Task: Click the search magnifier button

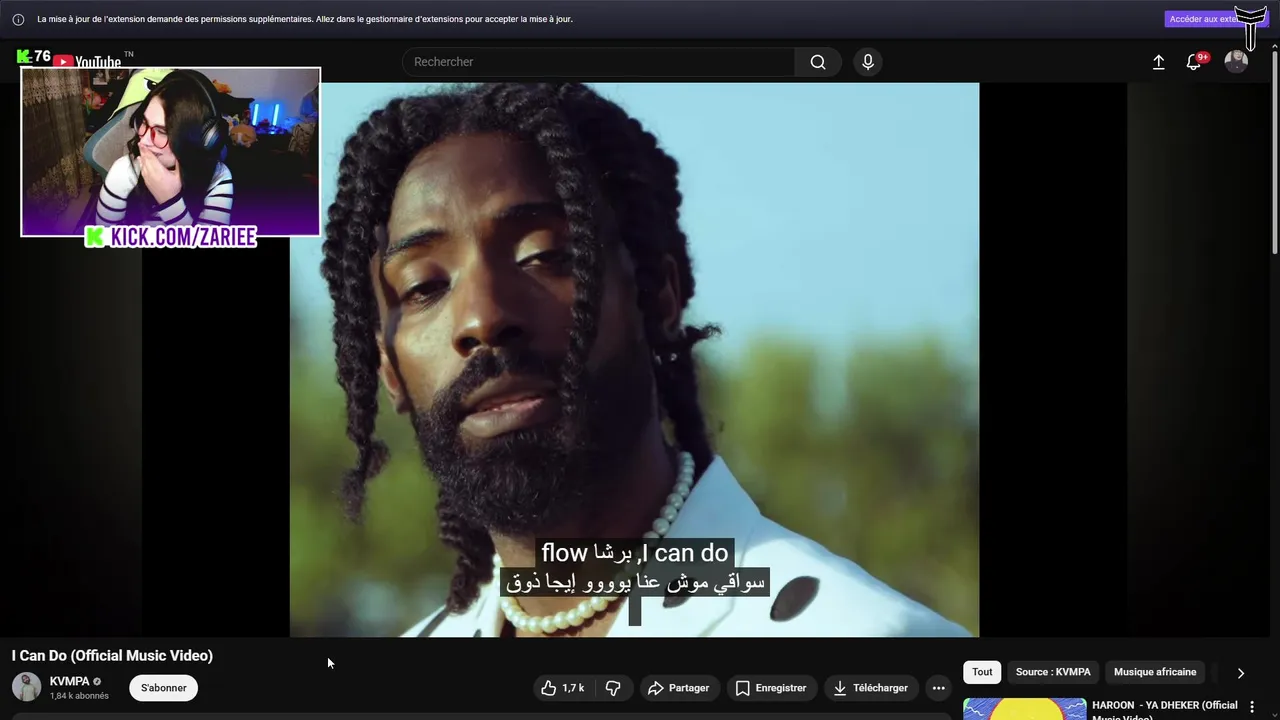Action: coord(818,62)
